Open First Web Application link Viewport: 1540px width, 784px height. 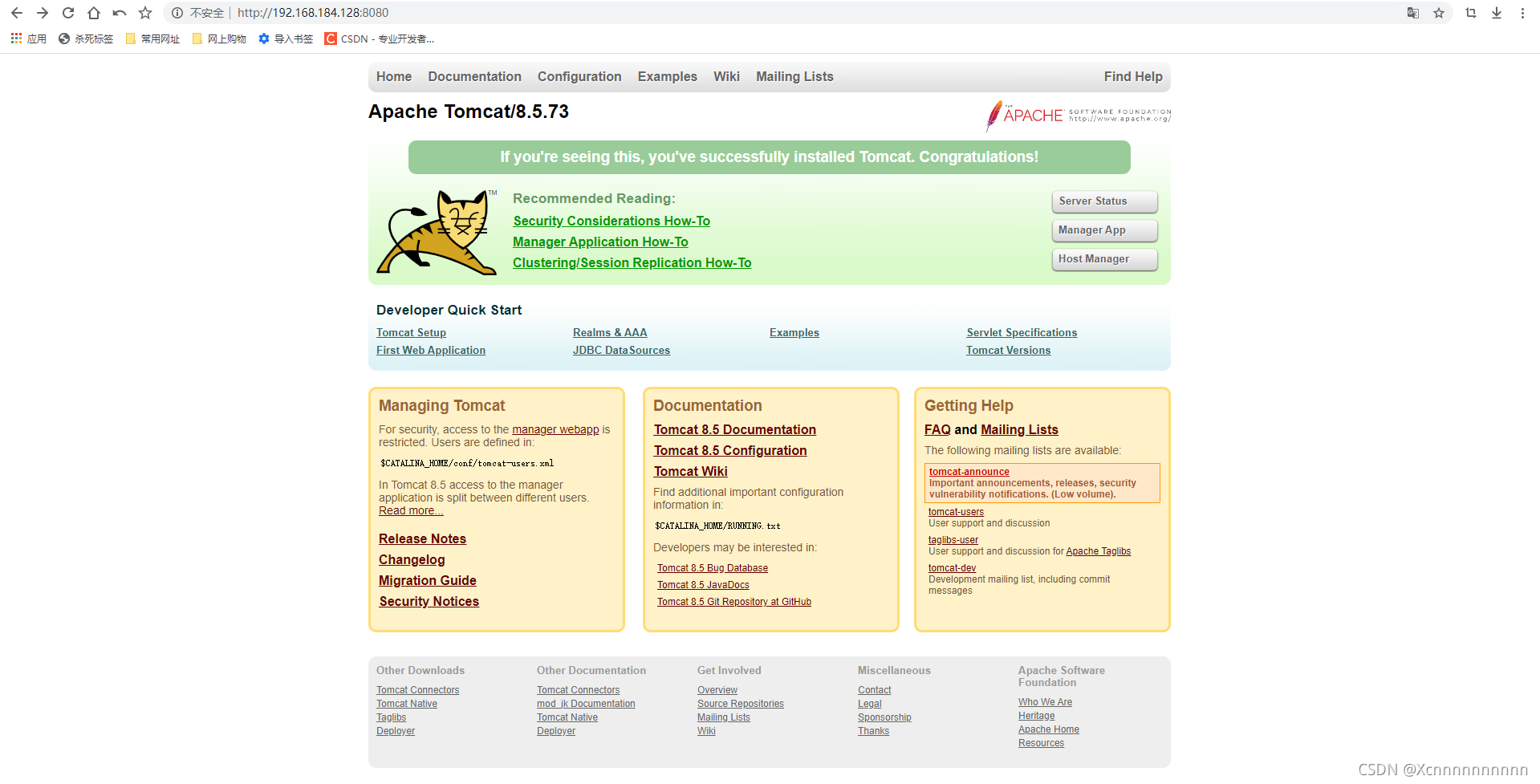click(x=431, y=351)
